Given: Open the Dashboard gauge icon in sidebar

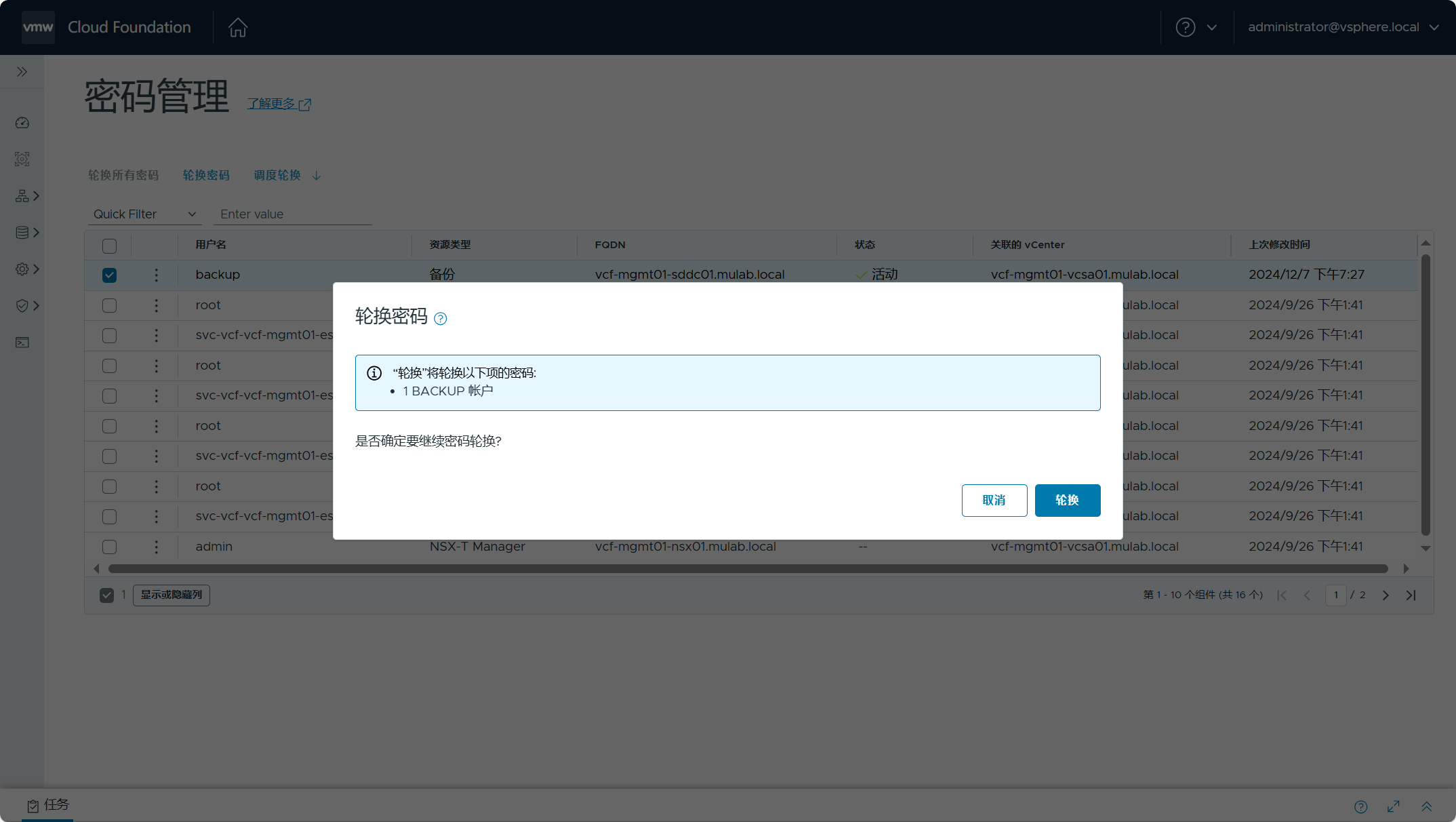Looking at the screenshot, I should 22,123.
